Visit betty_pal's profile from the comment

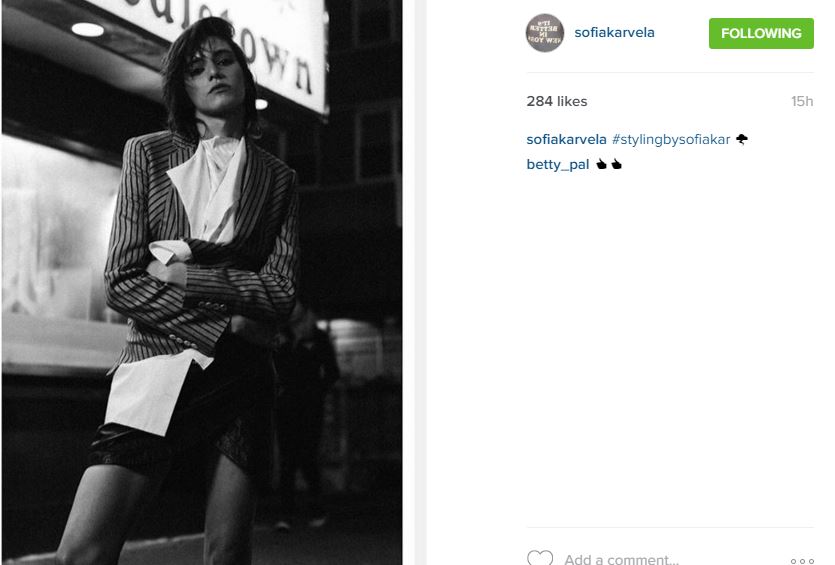pos(558,165)
